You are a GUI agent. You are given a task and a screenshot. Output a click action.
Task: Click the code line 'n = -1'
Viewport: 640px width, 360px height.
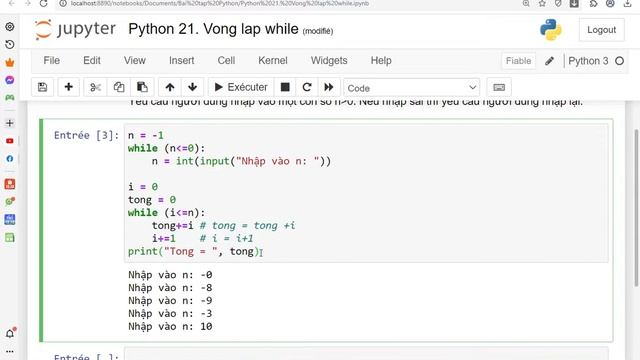(146, 135)
